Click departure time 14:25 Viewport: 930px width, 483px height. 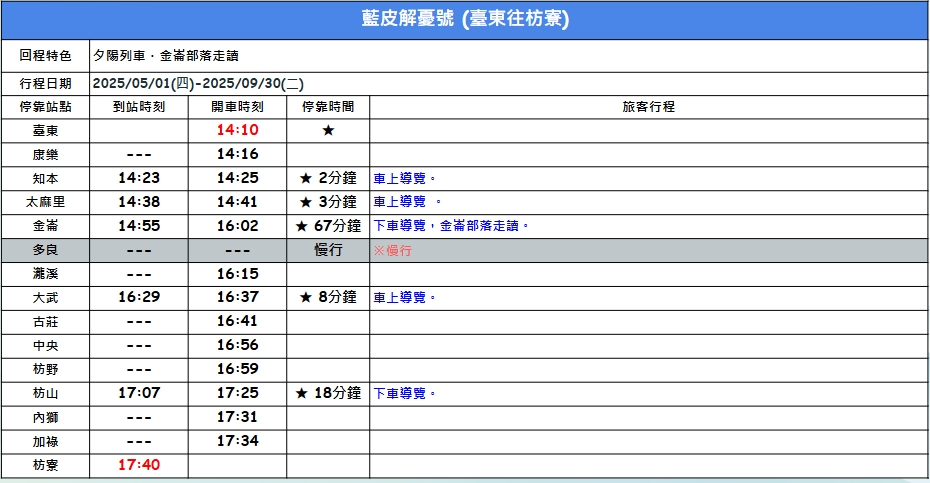pyautogui.click(x=237, y=178)
